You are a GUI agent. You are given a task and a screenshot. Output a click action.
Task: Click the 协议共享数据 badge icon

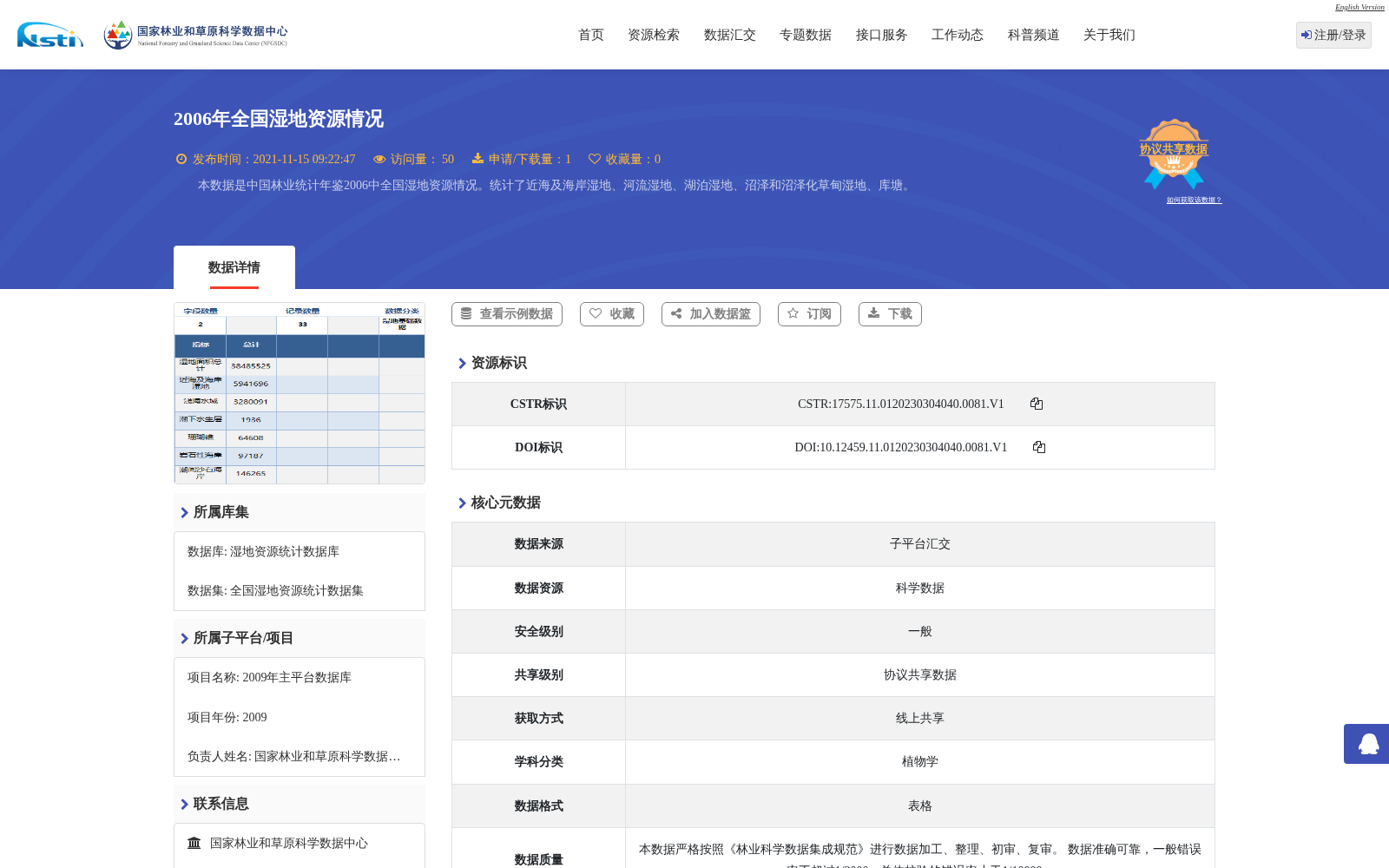pyautogui.click(x=1174, y=154)
